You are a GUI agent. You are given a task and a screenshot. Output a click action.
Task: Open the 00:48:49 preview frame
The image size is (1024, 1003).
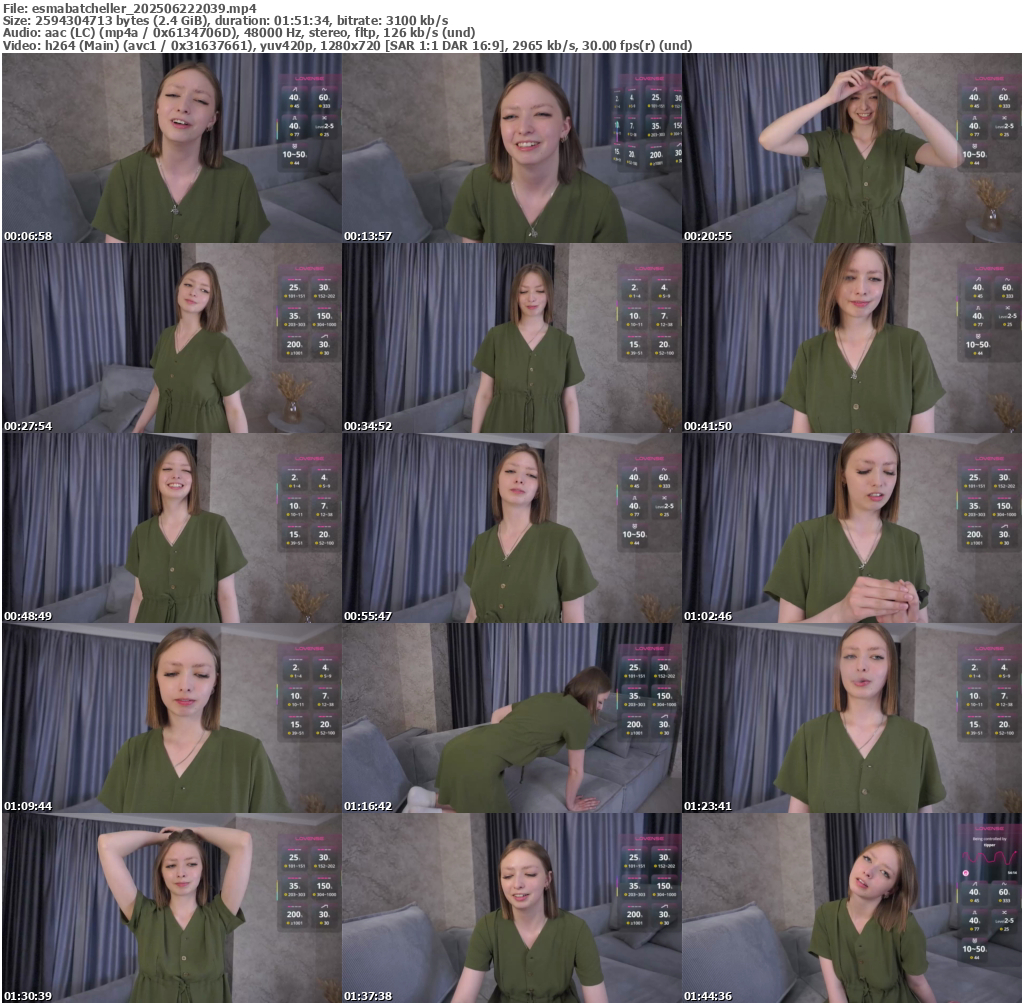[171, 528]
